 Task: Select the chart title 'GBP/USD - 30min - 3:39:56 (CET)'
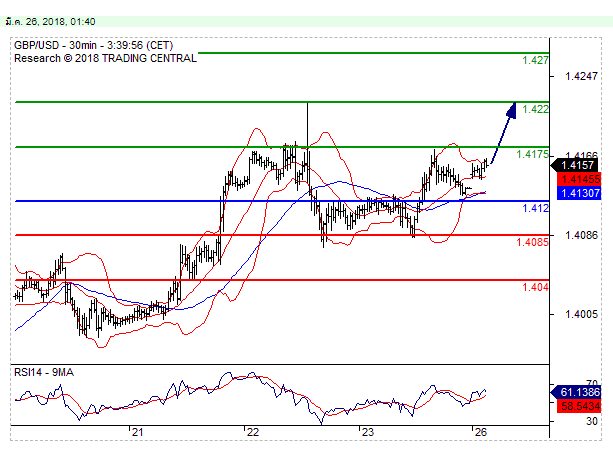[93, 45]
